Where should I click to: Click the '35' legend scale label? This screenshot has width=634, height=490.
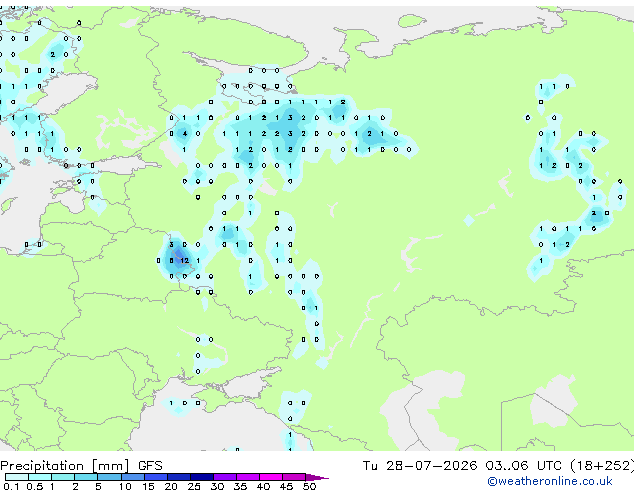[240, 486]
